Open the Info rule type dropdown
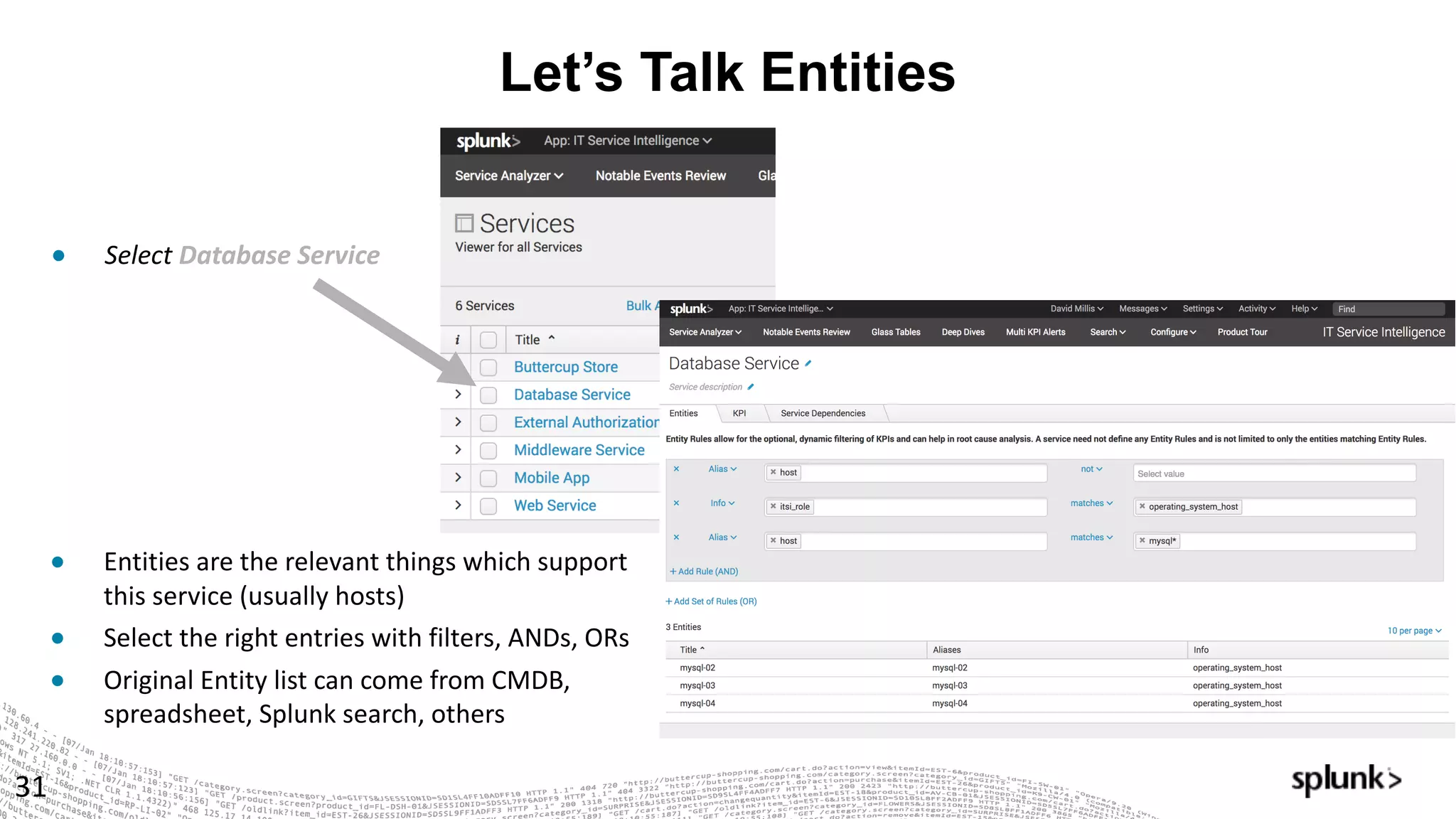The image size is (1456, 819). click(x=722, y=503)
